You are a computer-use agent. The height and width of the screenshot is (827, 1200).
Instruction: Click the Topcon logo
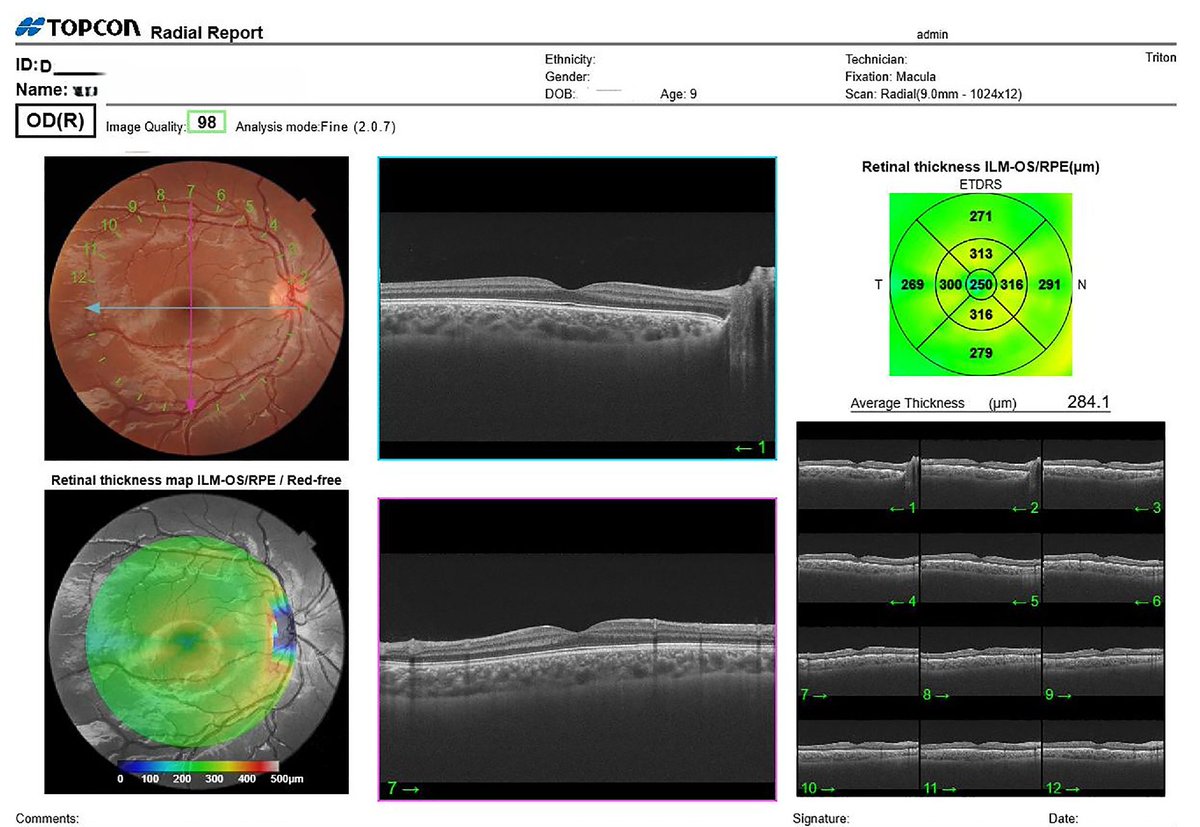pyautogui.click(x=80, y=28)
